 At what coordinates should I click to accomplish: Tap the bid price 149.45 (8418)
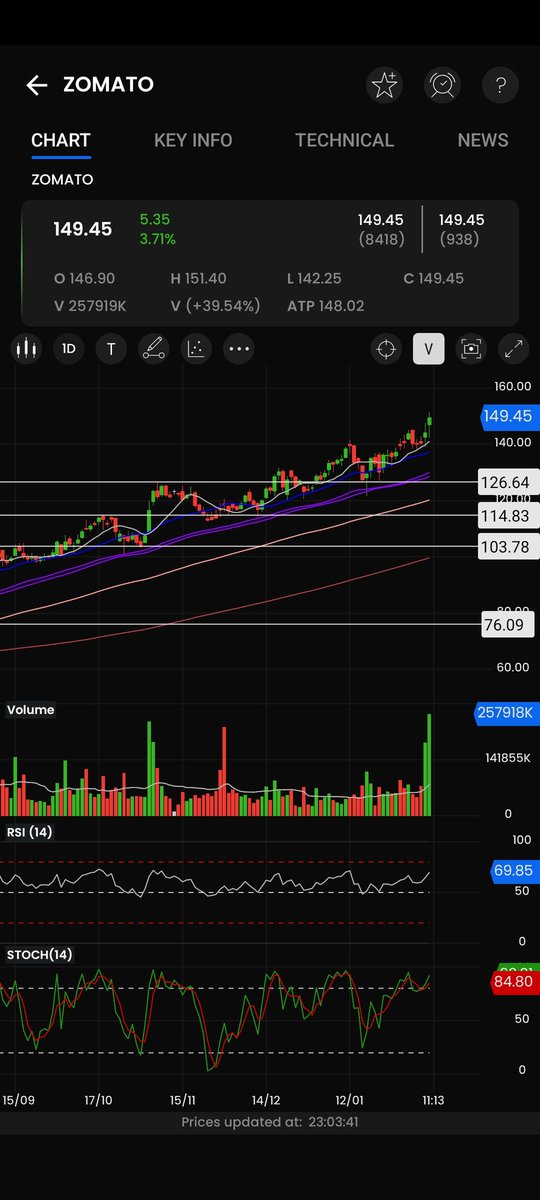(x=381, y=229)
